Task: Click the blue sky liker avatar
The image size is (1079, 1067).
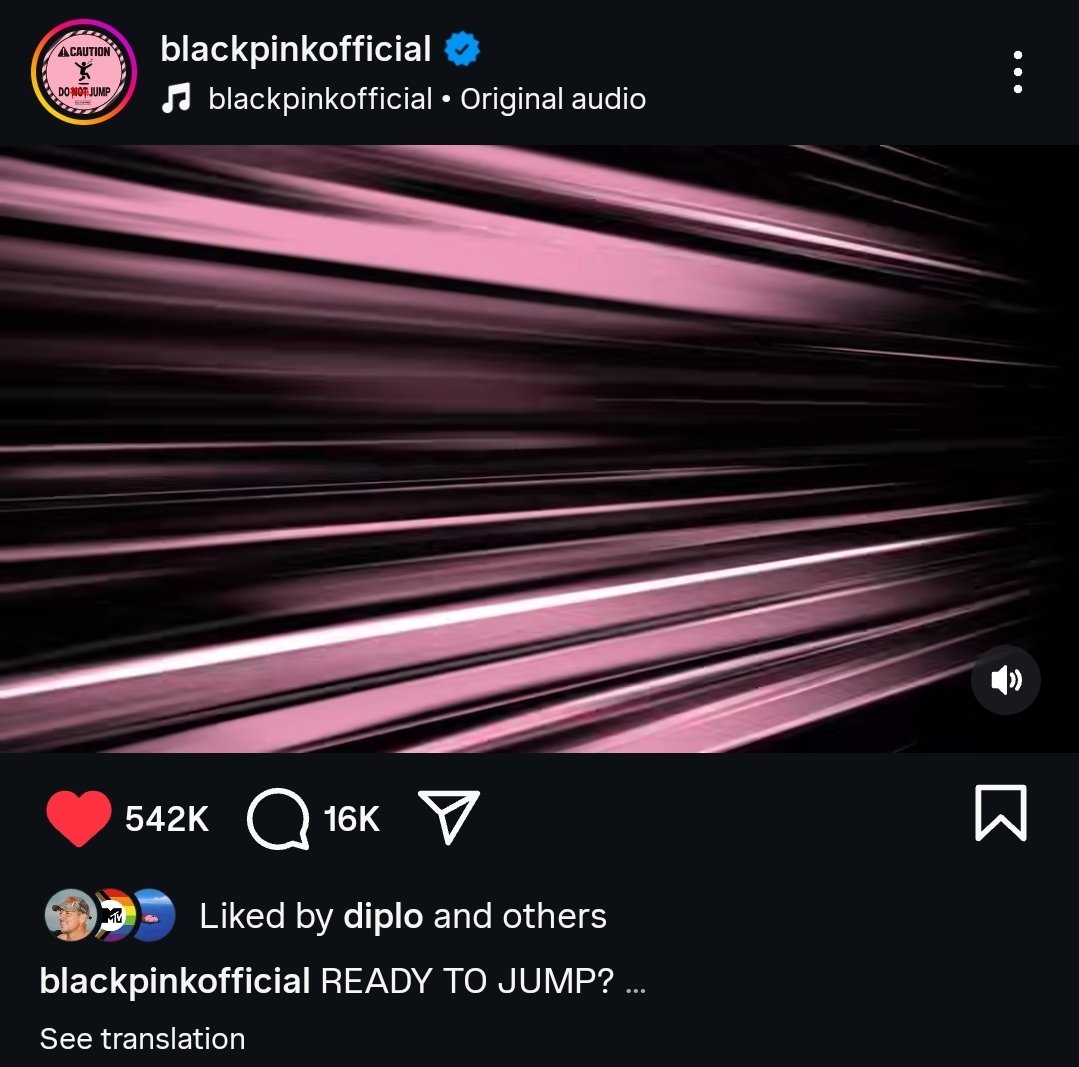Action: [x=155, y=915]
